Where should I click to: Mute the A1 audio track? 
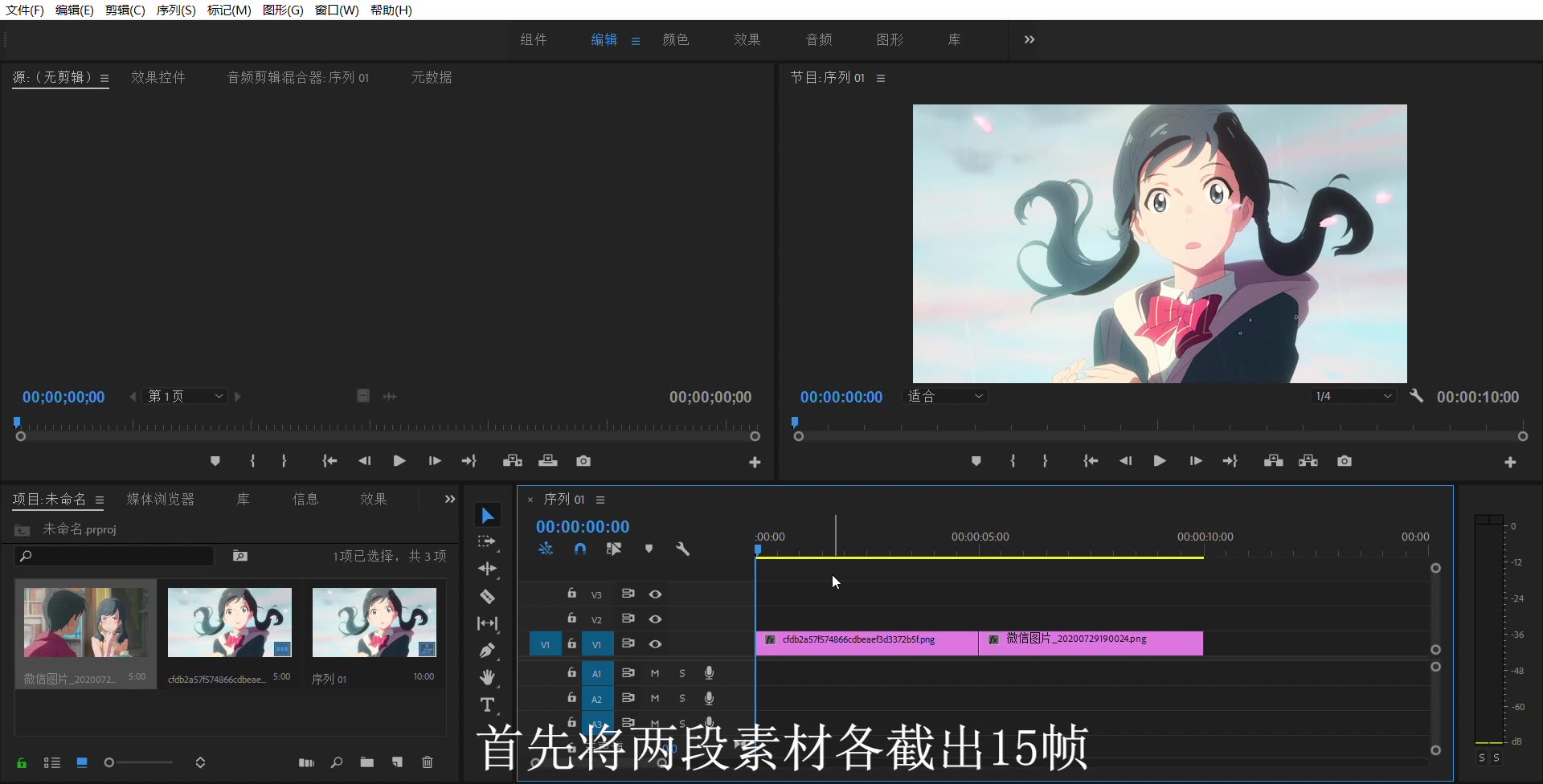655,673
